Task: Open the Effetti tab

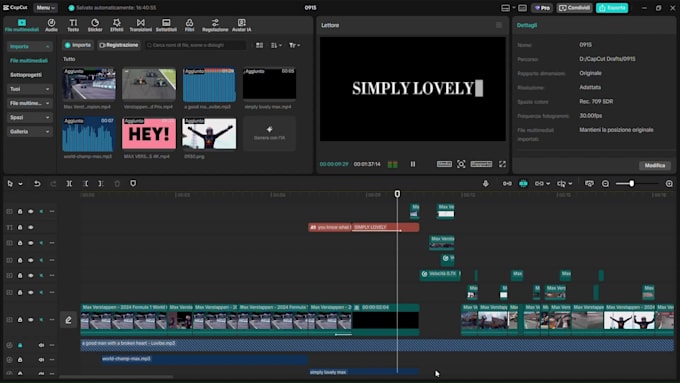Action: pos(117,25)
